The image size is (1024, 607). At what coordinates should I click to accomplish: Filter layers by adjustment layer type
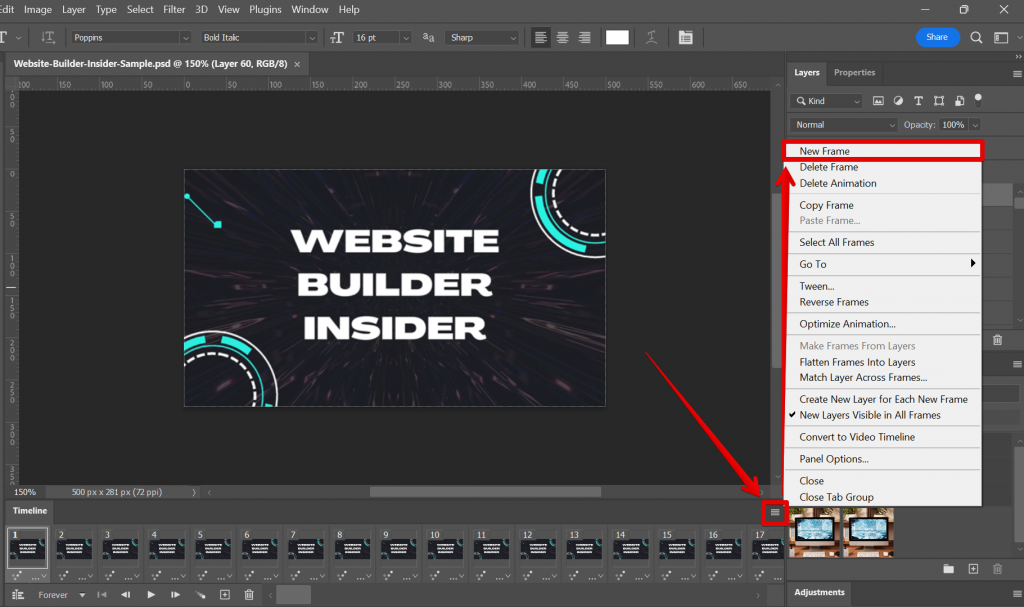[x=898, y=101]
